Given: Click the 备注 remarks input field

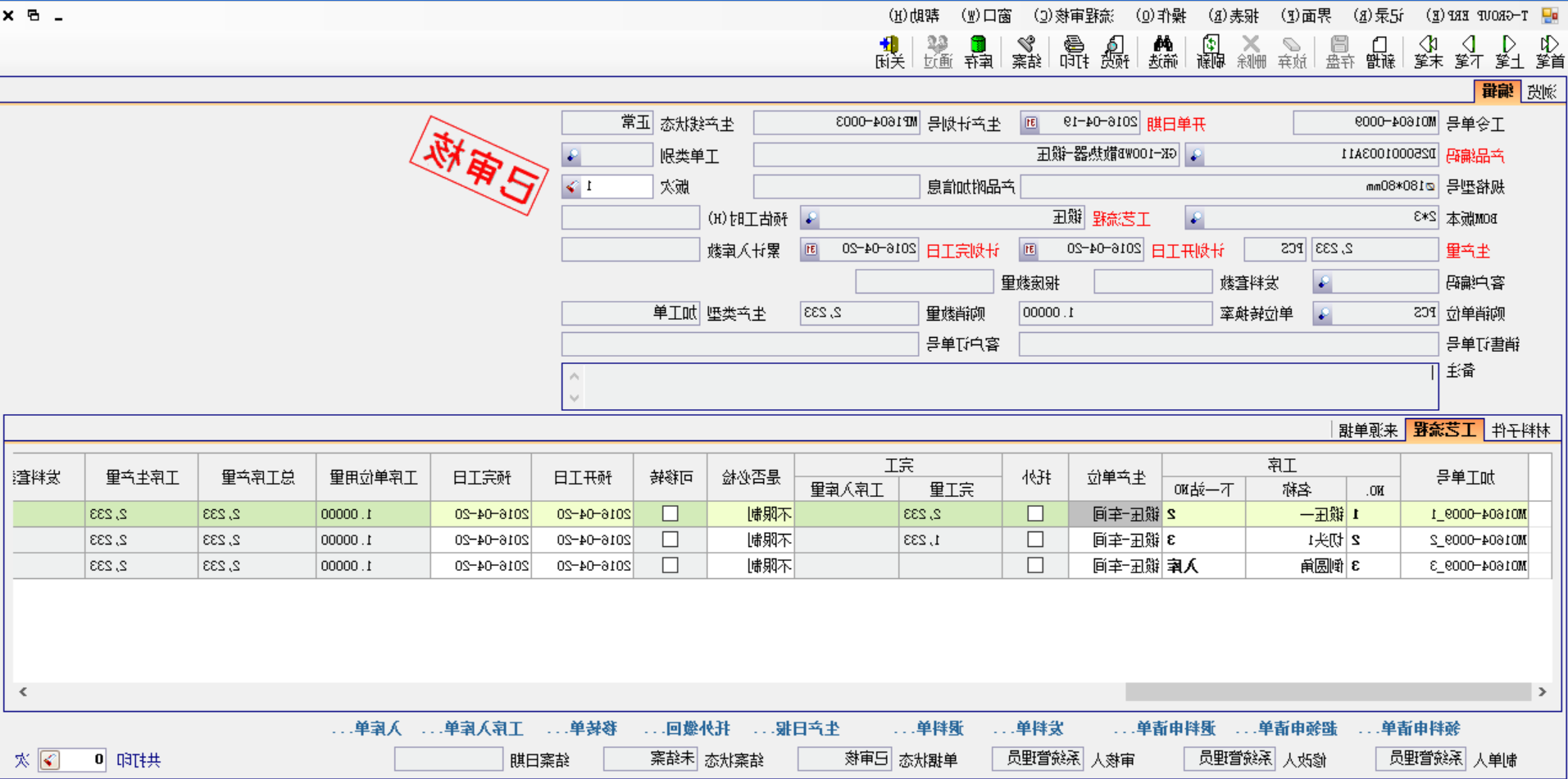Looking at the screenshot, I should pos(1000,385).
